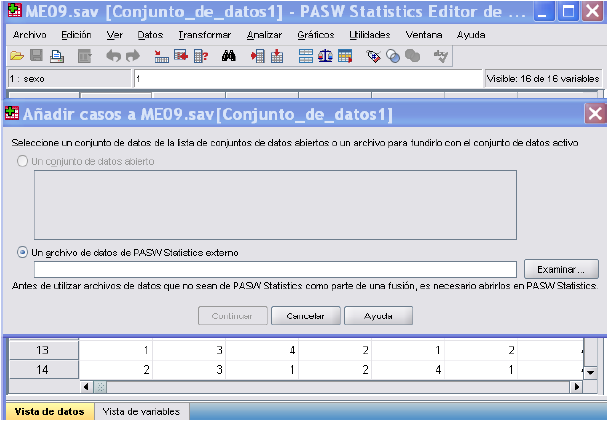Screen dimensions: 615x435
Task: Click the Use variable sets circles icon
Action: coord(393,56)
